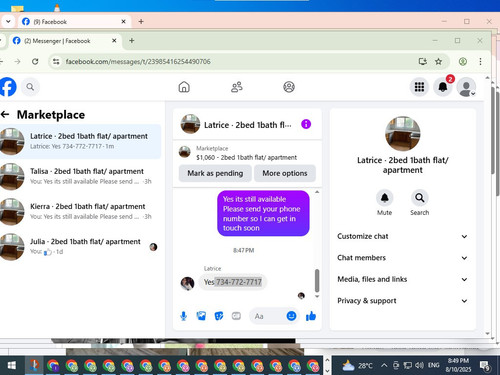Click Mark as pending button
This screenshot has height=375, width=500.
click(x=215, y=173)
